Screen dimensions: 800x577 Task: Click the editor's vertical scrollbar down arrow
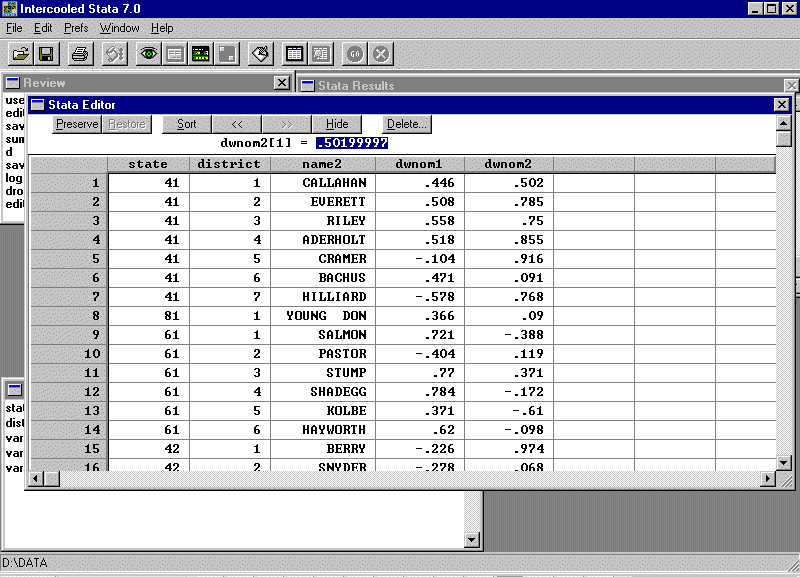pyautogui.click(x=784, y=461)
